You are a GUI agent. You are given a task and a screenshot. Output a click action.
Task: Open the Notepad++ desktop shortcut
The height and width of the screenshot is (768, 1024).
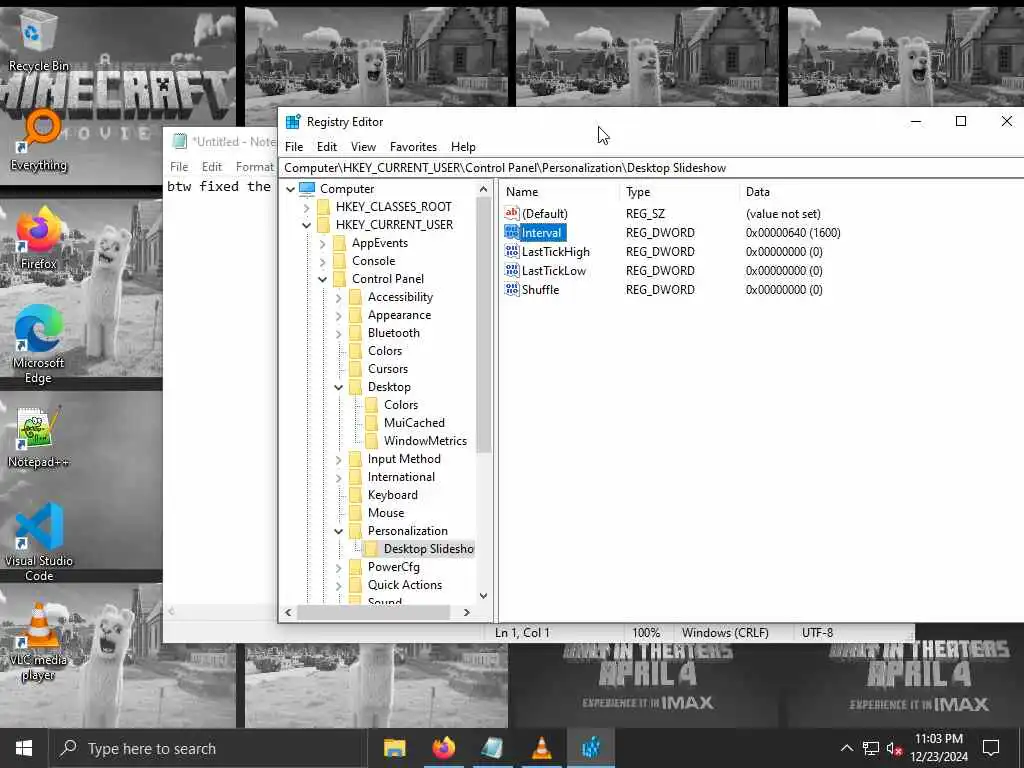click(x=39, y=438)
